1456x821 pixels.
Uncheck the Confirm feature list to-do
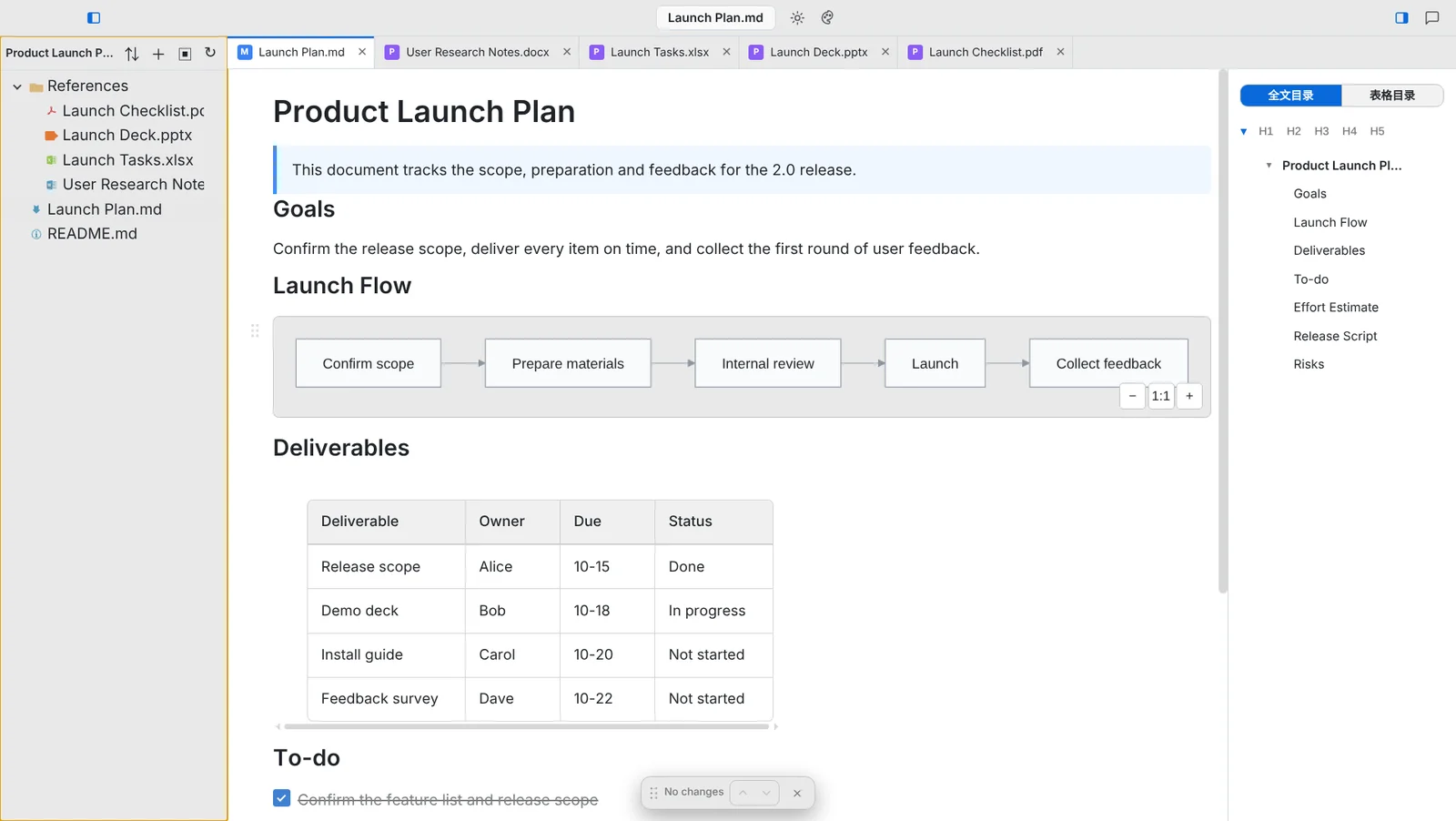point(282,798)
